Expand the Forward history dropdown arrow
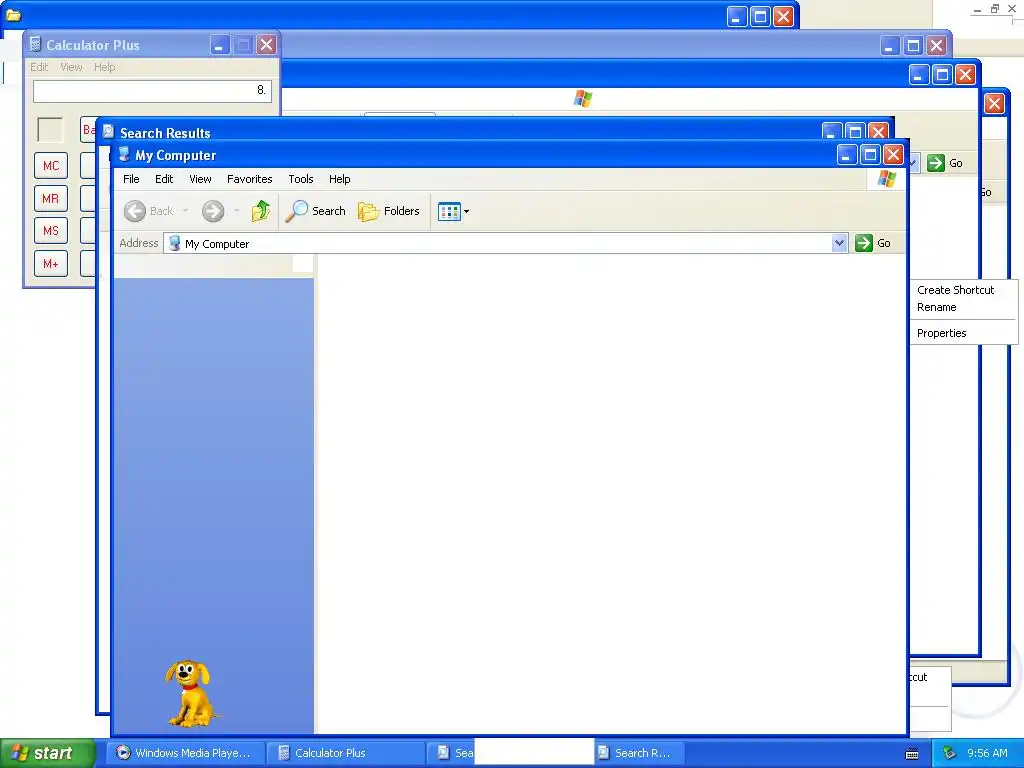1024x768 pixels. pyautogui.click(x=236, y=211)
